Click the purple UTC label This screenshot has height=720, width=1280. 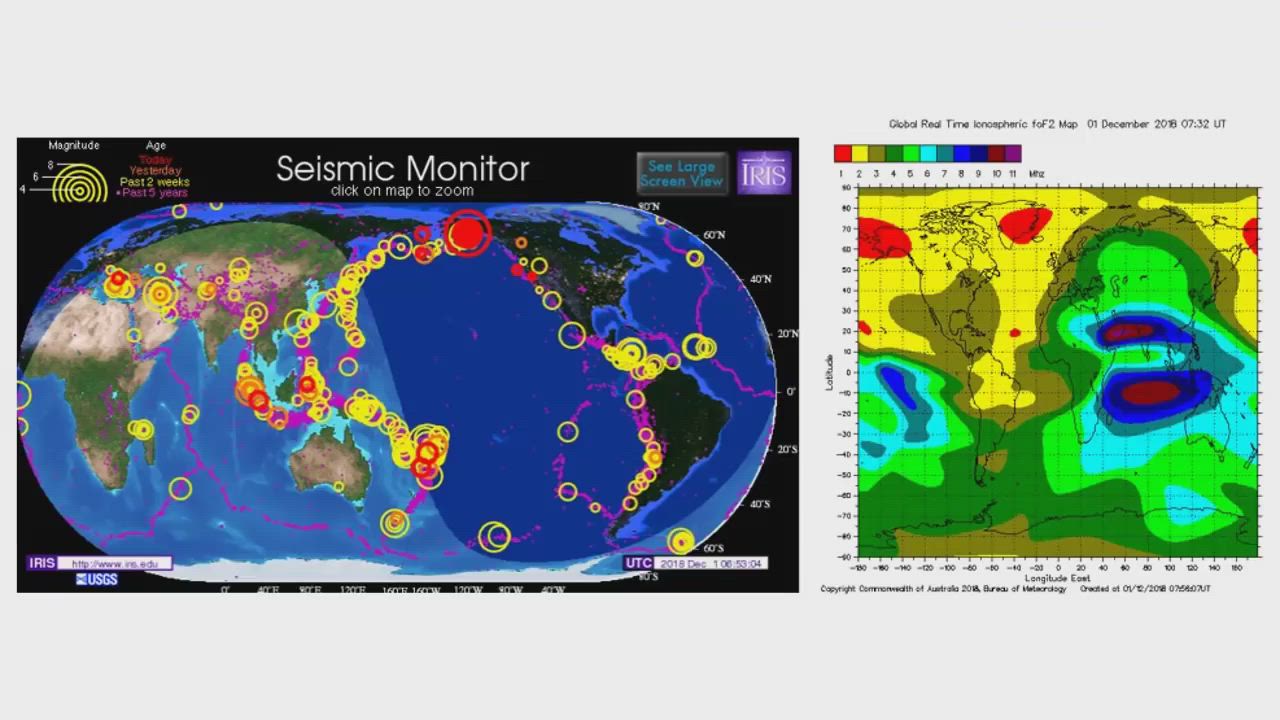(639, 563)
